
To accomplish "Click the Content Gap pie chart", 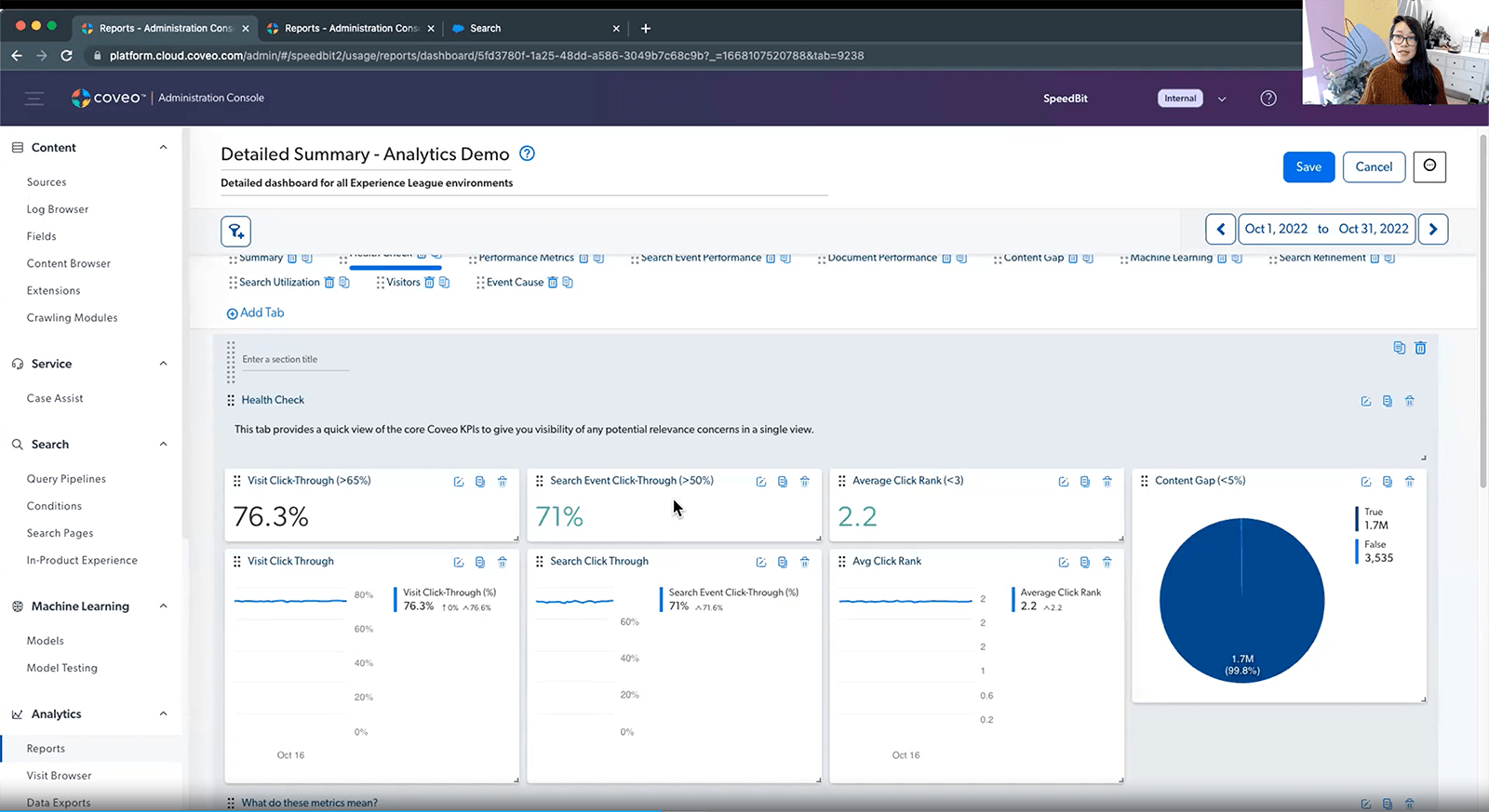I will 1241,600.
